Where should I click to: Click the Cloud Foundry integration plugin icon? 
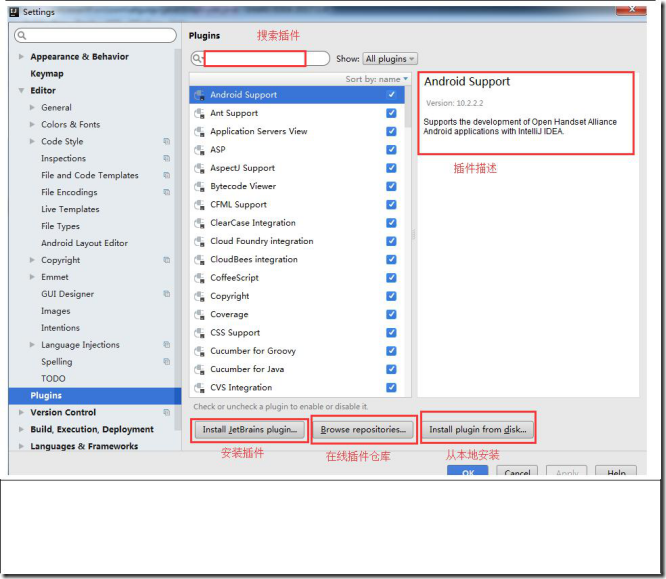click(x=199, y=241)
